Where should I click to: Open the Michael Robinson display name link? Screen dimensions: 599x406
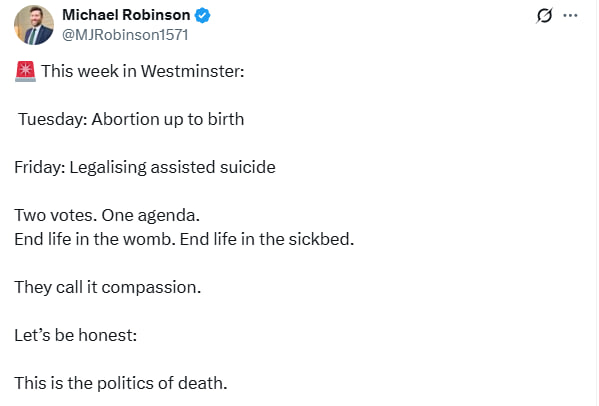tap(126, 15)
